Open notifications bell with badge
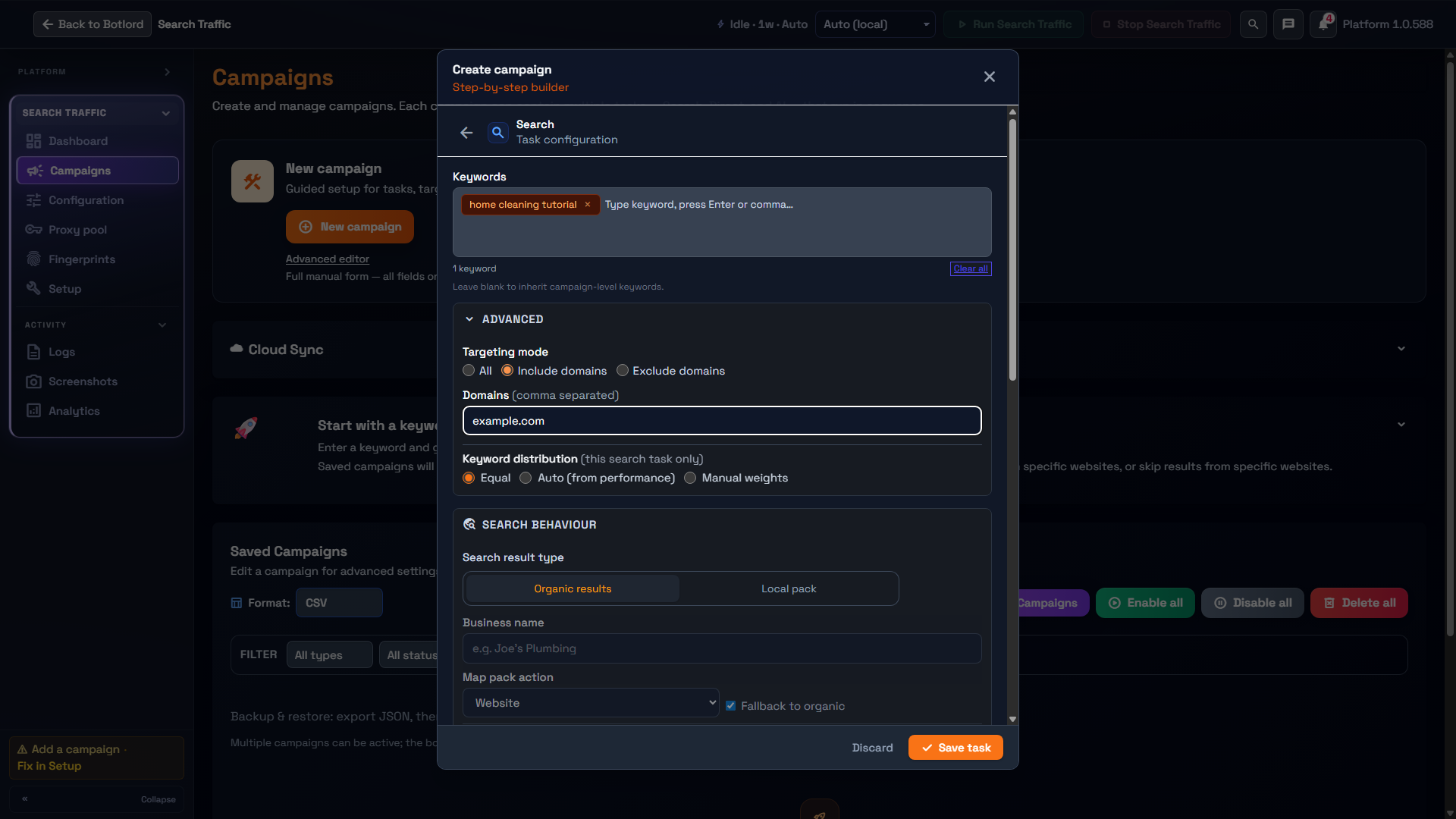The image size is (1456, 819). click(x=1323, y=24)
